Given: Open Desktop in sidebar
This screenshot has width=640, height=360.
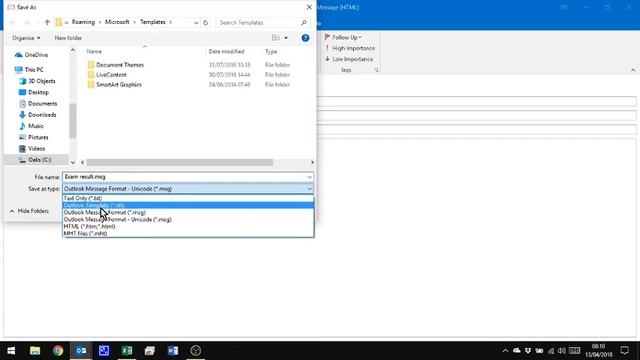Looking at the screenshot, I should pyautogui.click(x=34, y=92).
